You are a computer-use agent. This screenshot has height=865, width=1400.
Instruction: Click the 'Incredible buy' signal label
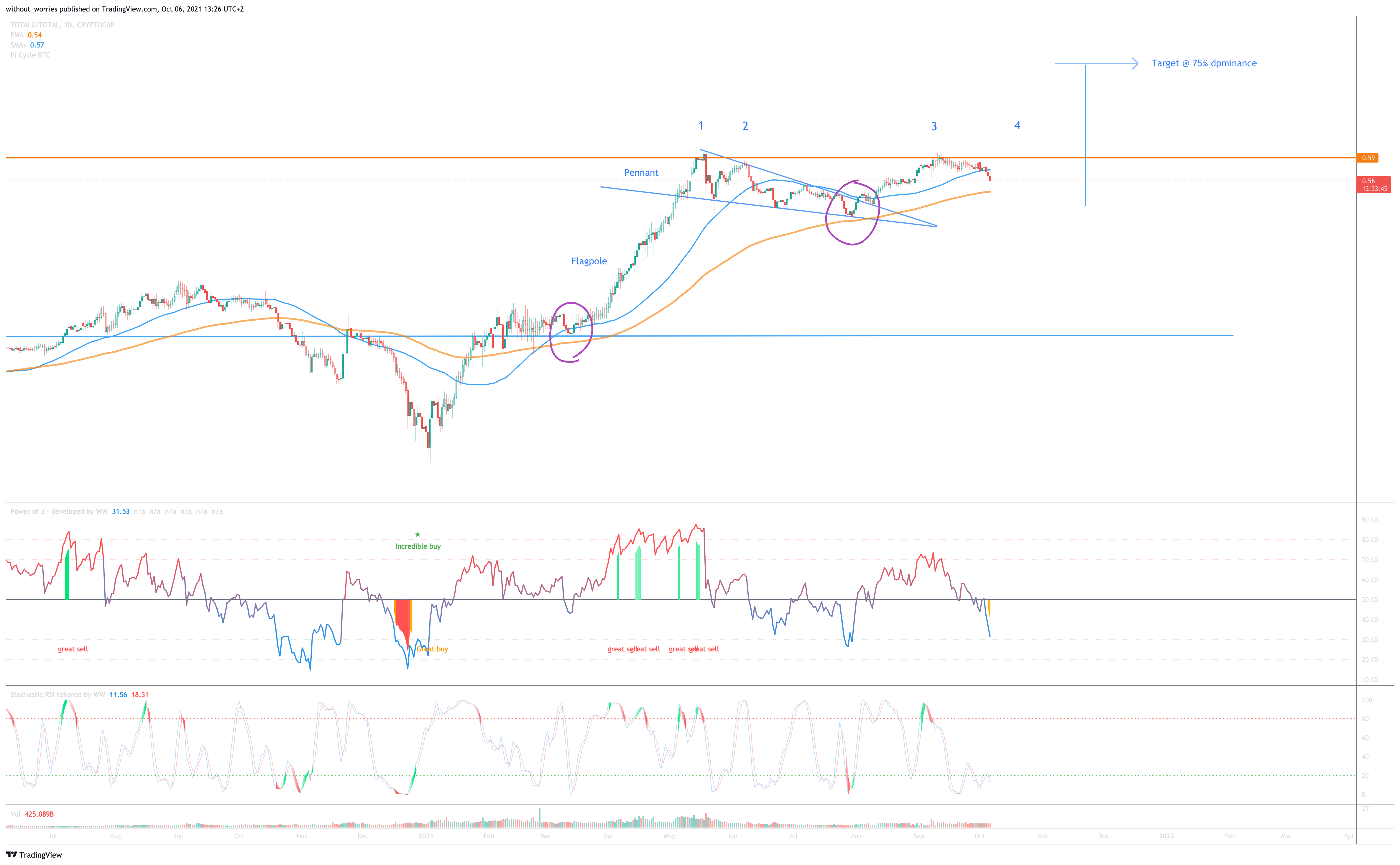point(418,546)
